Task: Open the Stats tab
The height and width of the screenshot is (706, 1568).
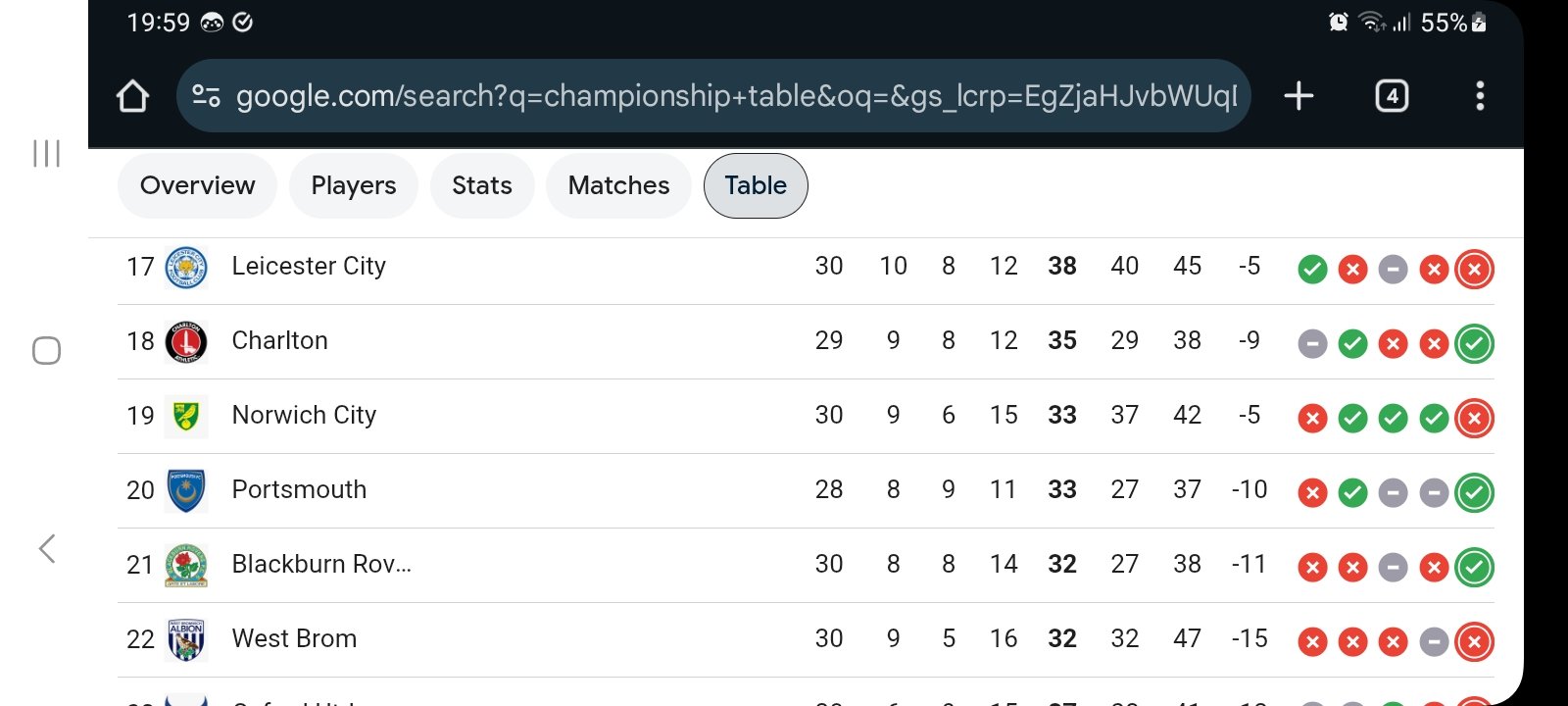Action: (482, 185)
